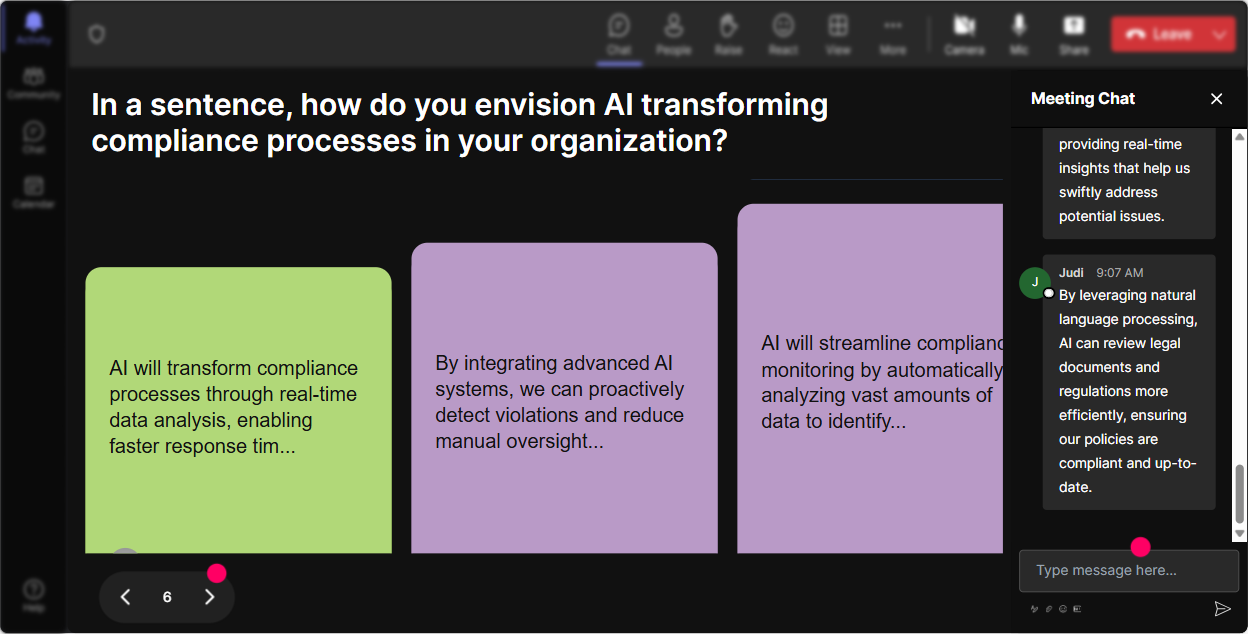Advance to the next slide

click(209, 597)
